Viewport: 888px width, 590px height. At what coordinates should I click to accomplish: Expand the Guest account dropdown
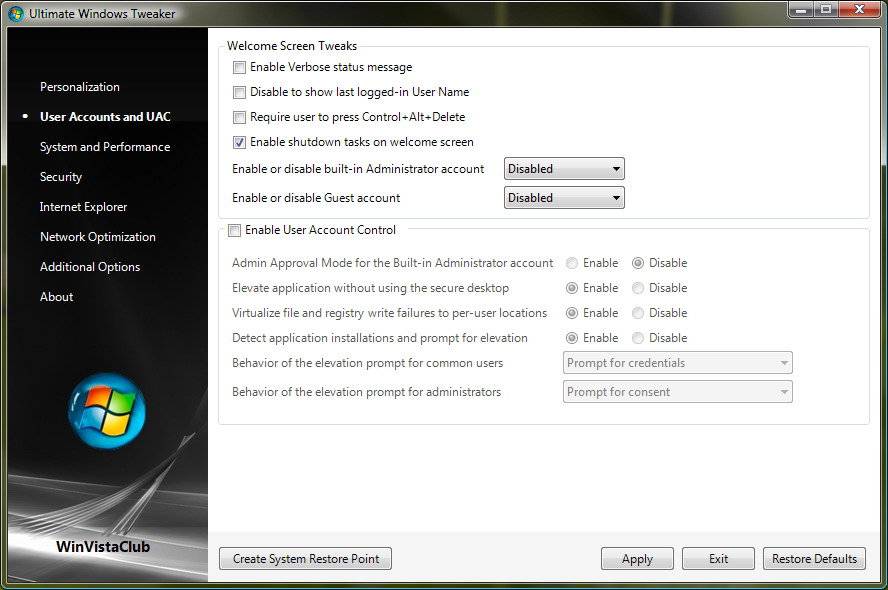click(564, 198)
